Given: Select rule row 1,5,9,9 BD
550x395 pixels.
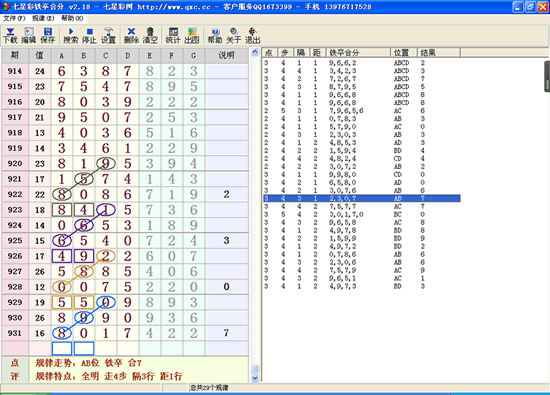Looking at the screenshot, I should (362, 239).
